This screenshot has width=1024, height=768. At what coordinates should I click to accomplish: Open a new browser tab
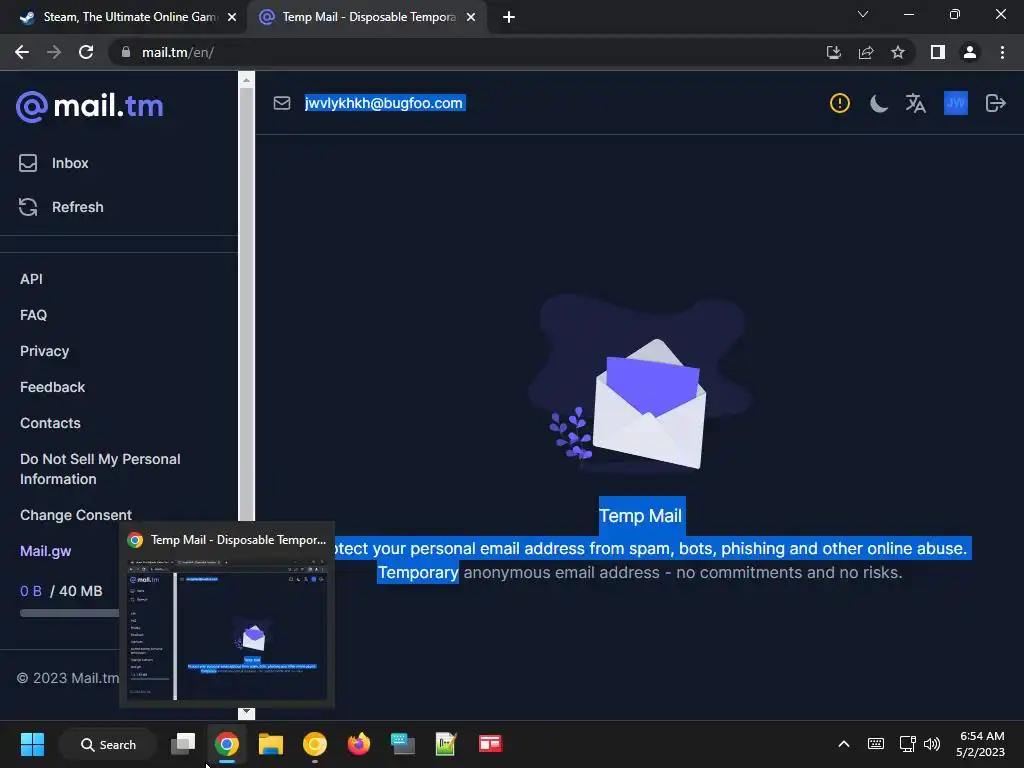[x=509, y=18]
